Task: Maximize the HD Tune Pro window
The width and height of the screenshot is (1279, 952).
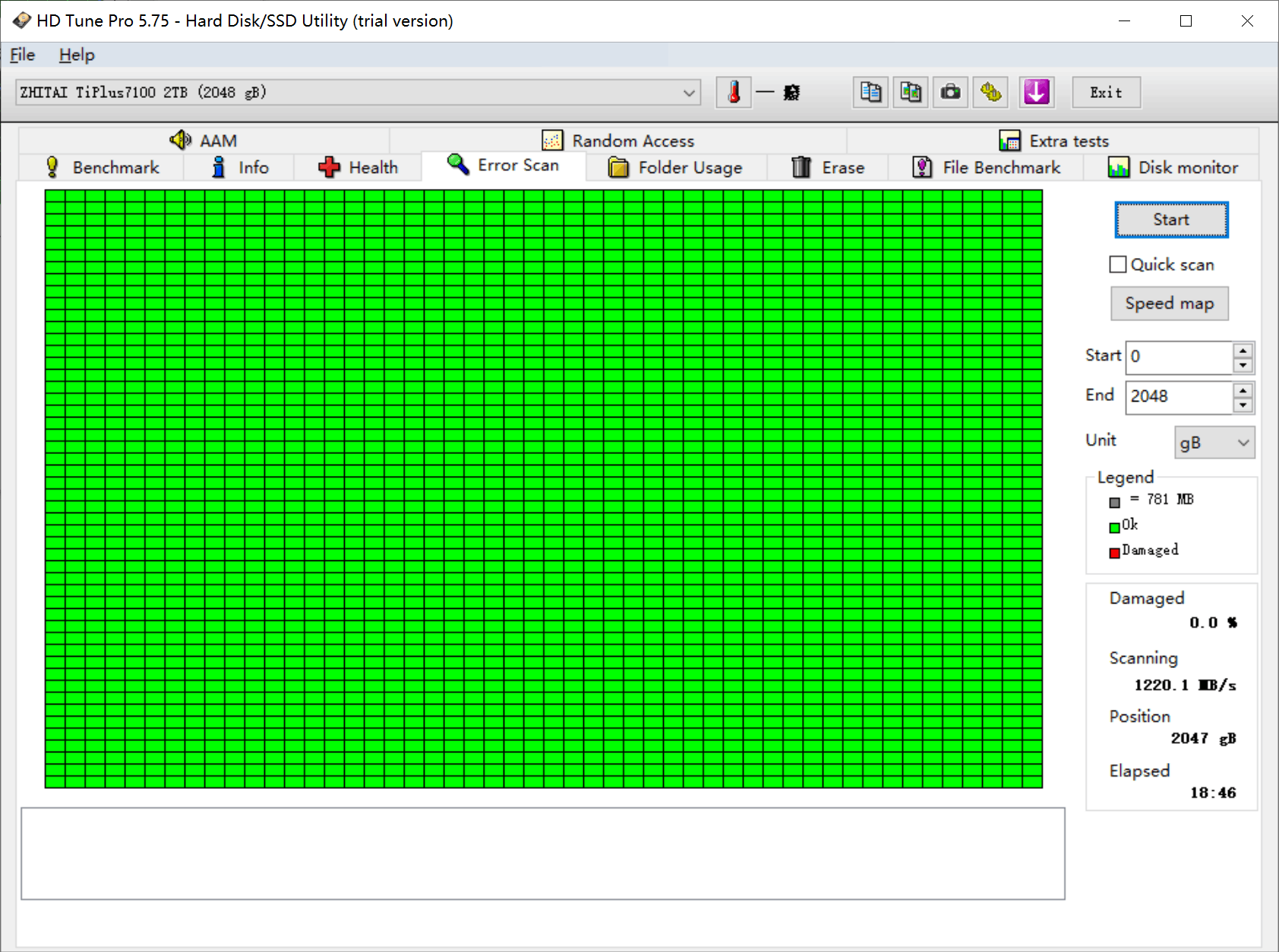Action: [1186, 21]
